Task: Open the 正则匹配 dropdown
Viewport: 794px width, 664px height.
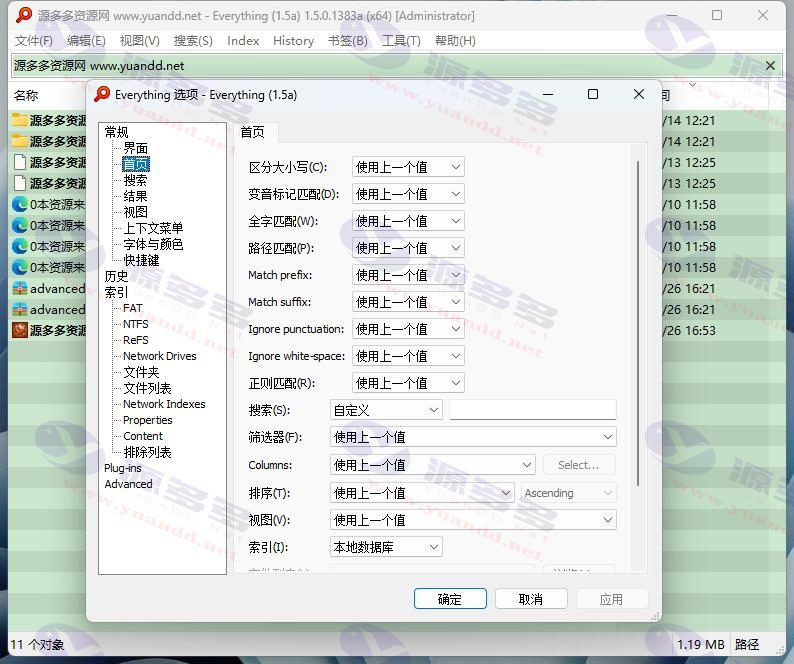Action: coord(408,383)
